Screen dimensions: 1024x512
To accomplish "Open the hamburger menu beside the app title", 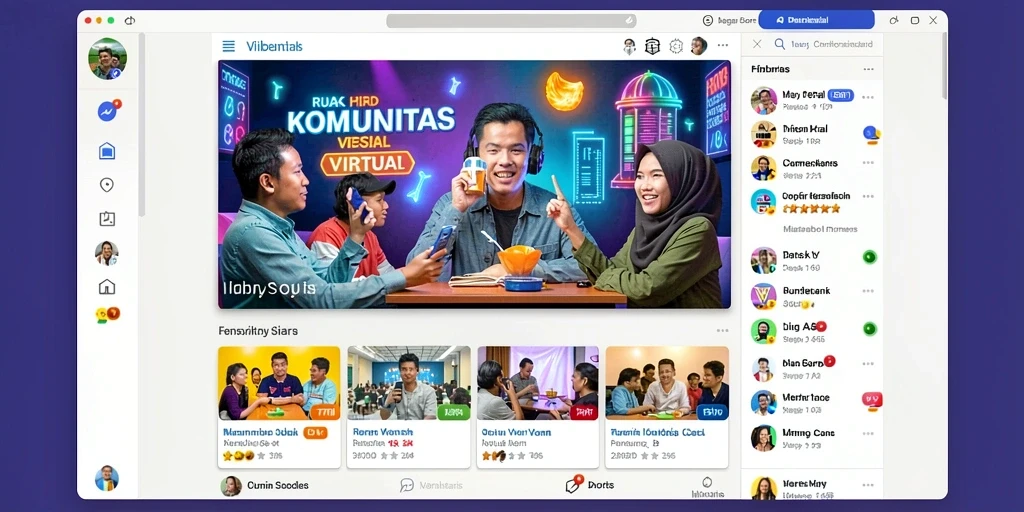I will click(229, 46).
